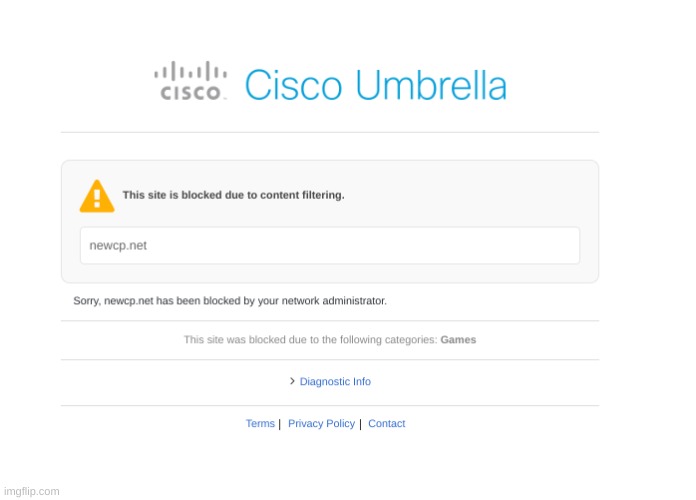Click the orange warning triangle icon
This screenshot has width=696, height=500.
97,196
